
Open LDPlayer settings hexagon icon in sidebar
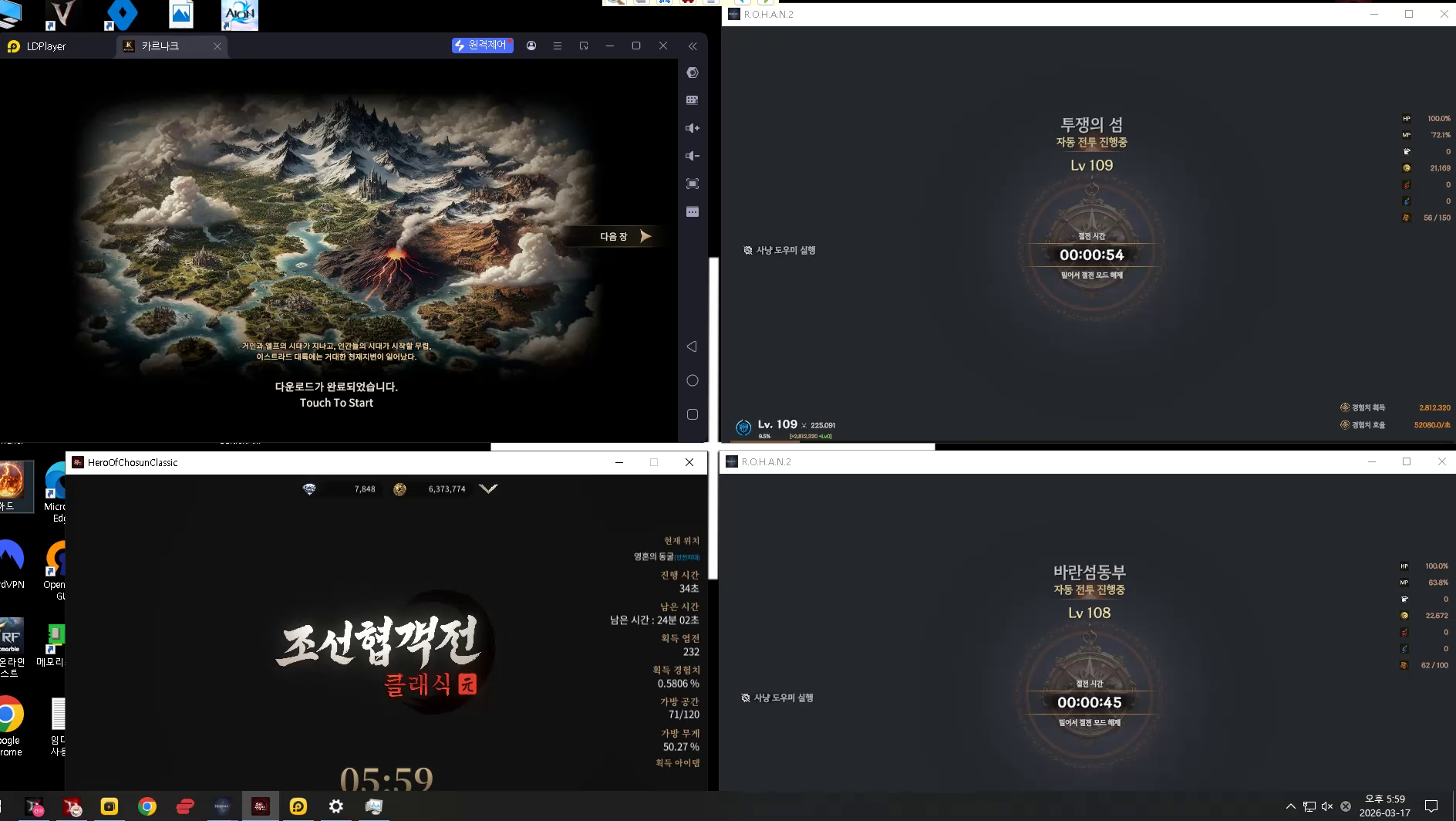[693, 73]
